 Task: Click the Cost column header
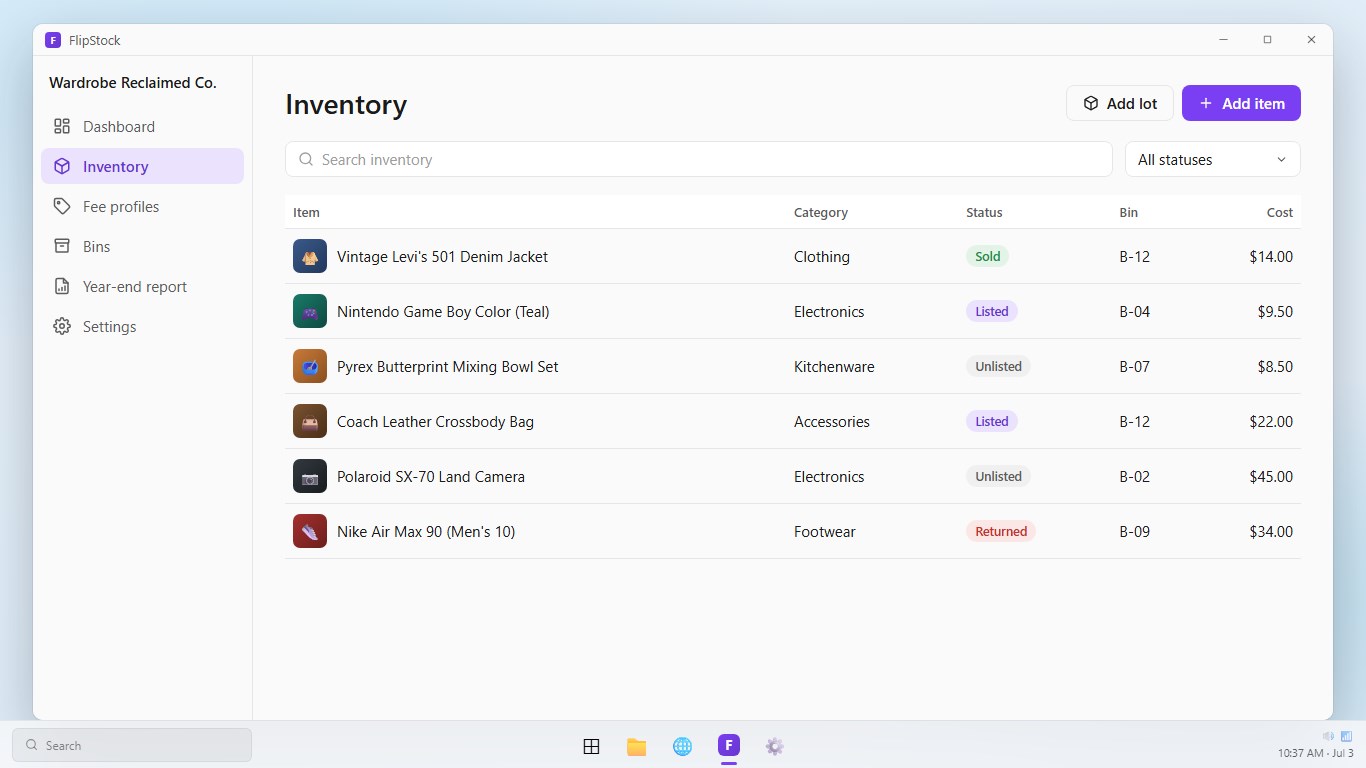(x=1280, y=212)
